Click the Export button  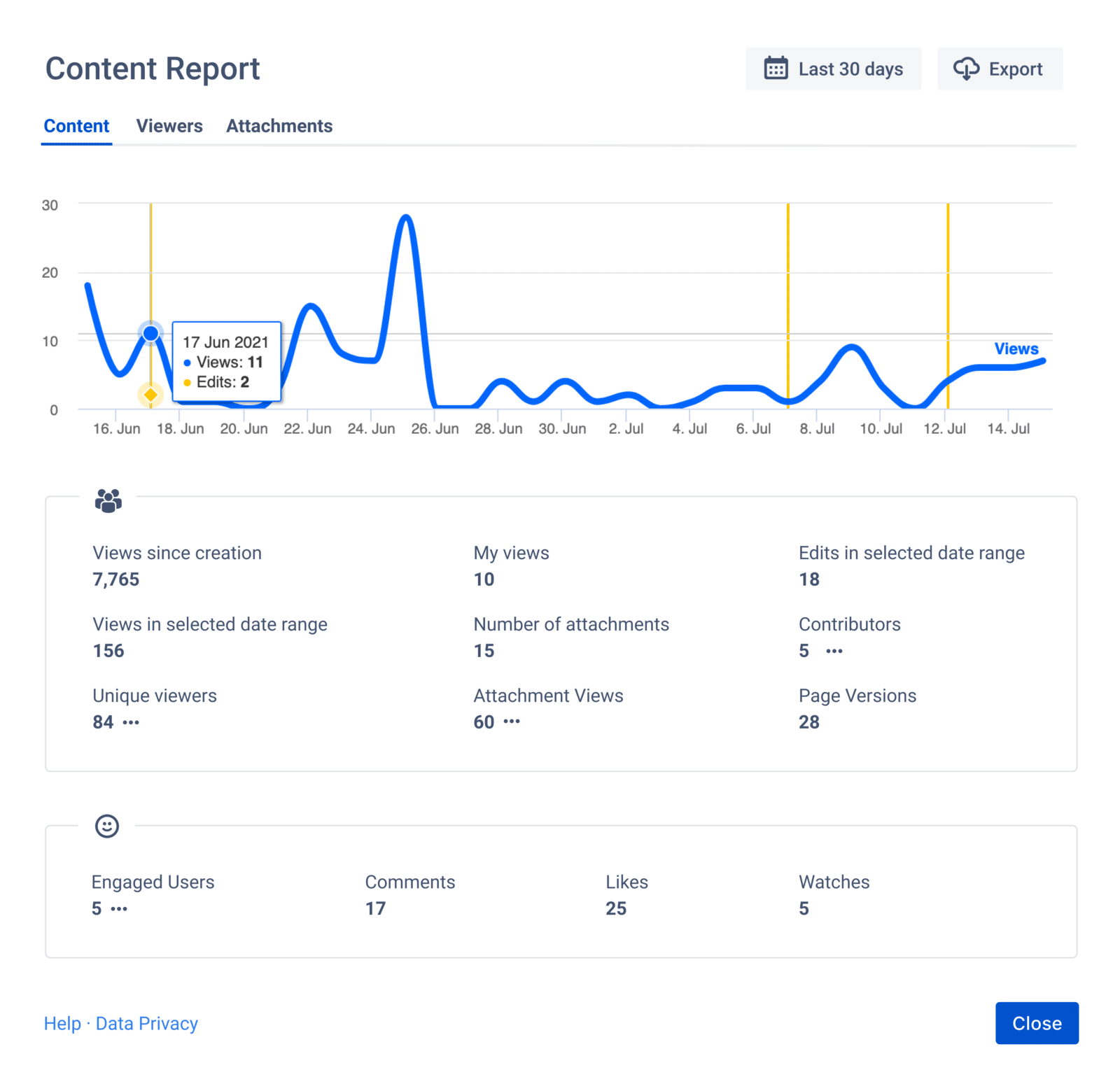tap(1000, 68)
